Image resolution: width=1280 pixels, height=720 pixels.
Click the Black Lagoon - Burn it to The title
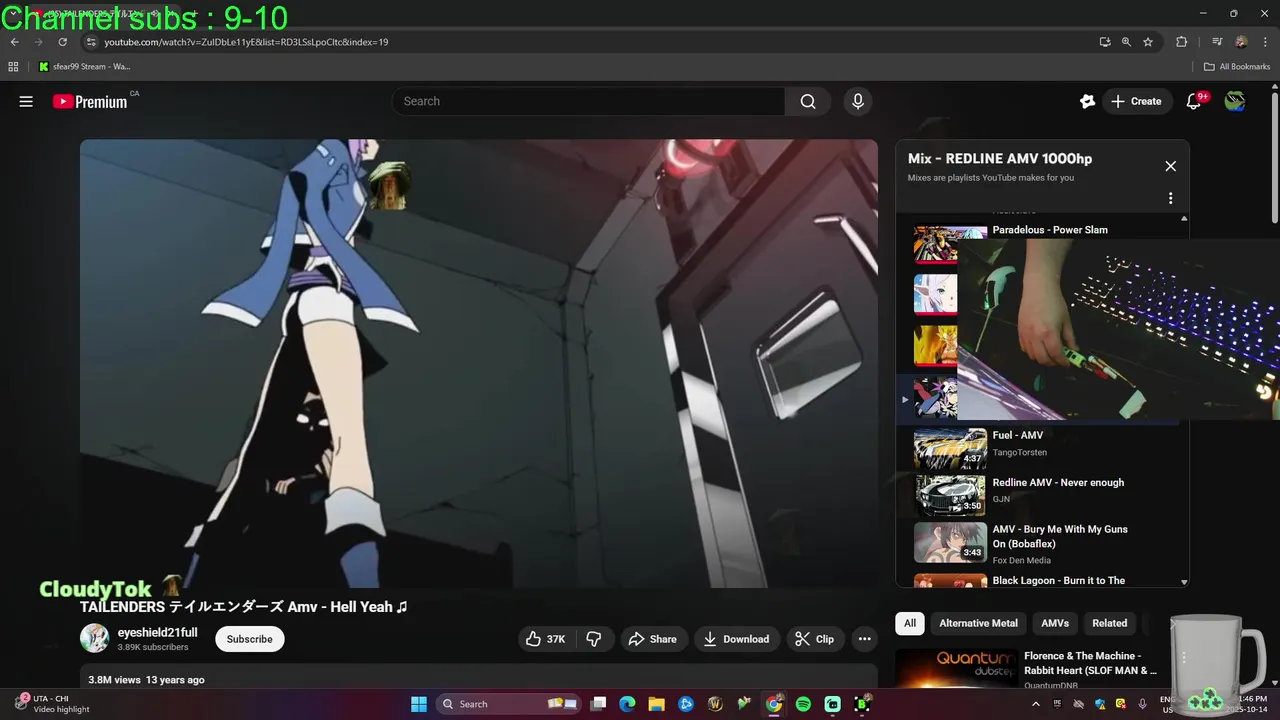point(1058,580)
